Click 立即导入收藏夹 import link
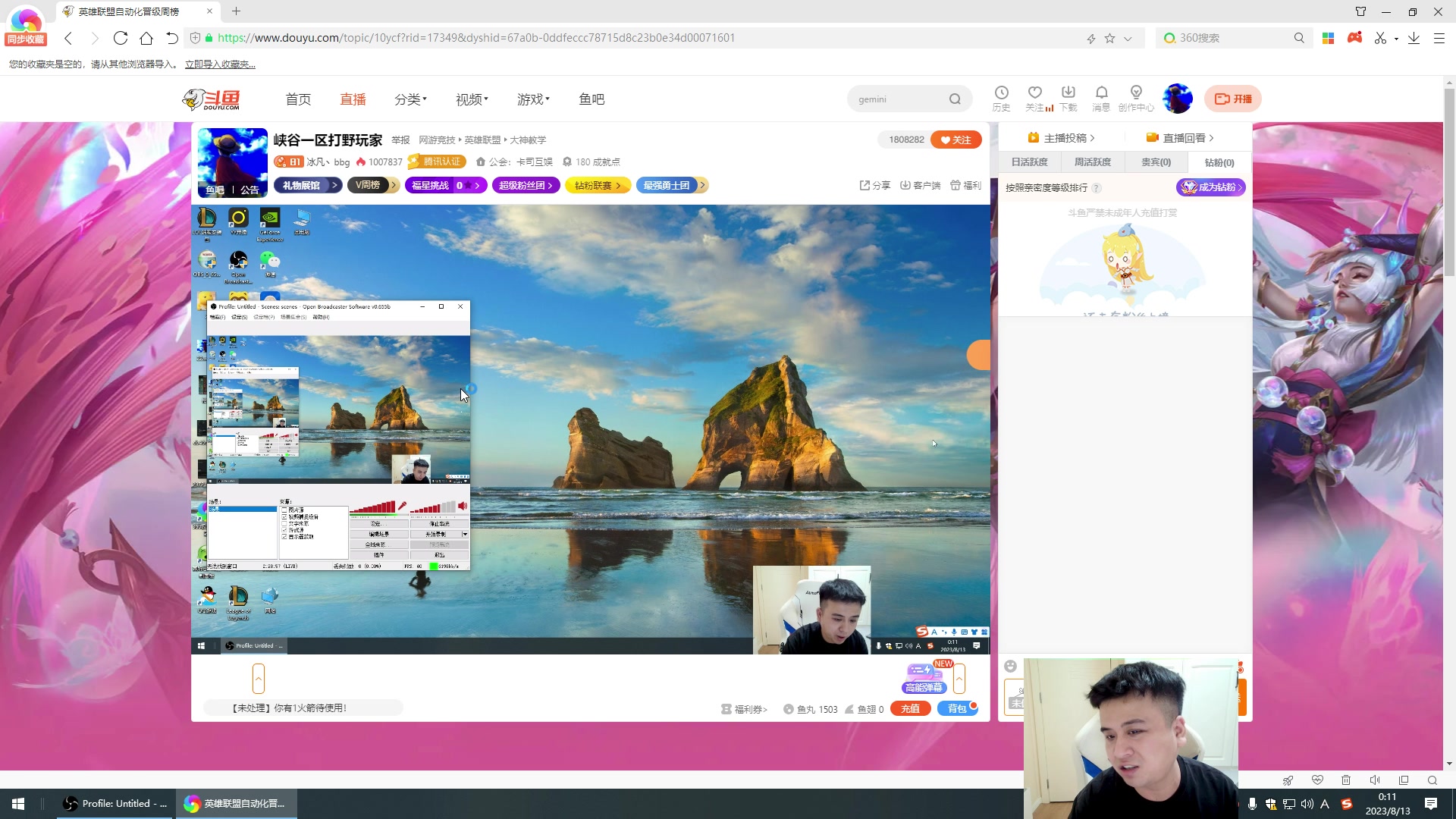 coord(220,64)
